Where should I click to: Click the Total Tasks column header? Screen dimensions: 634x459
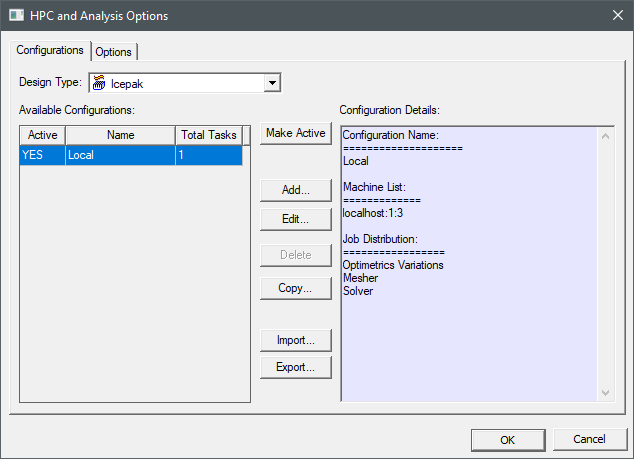pyautogui.click(x=207, y=135)
